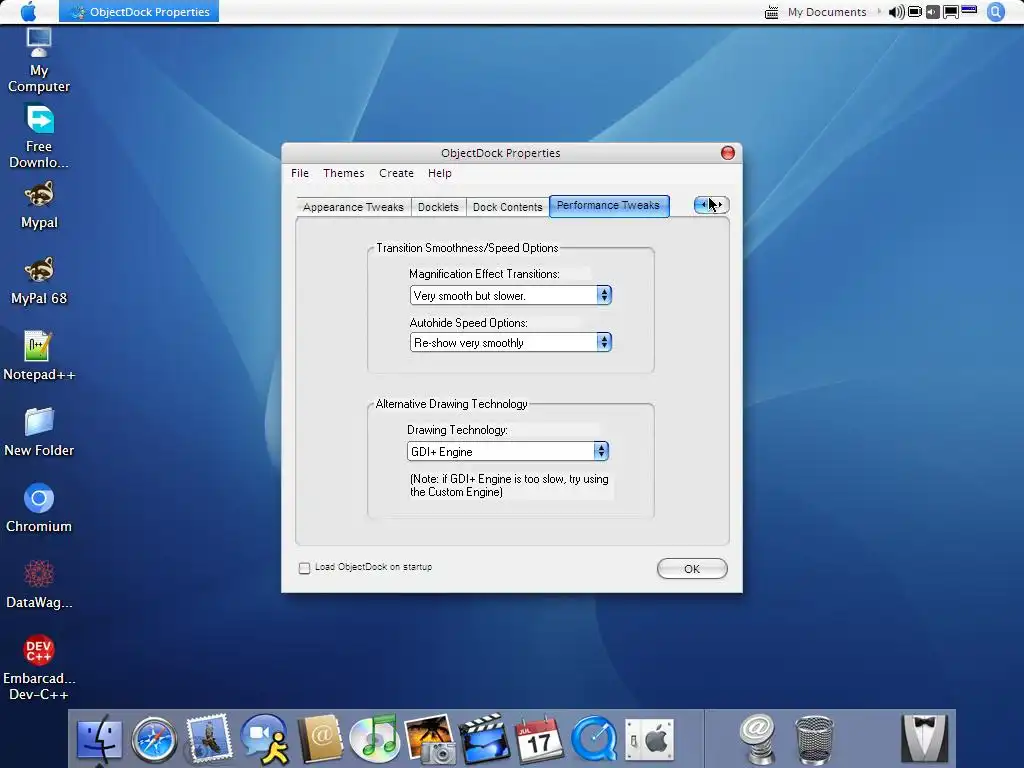Image resolution: width=1024 pixels, height=768 pixels.
Task: Launch MyPal 68 desktop shortcut
Action: (39, 281)
